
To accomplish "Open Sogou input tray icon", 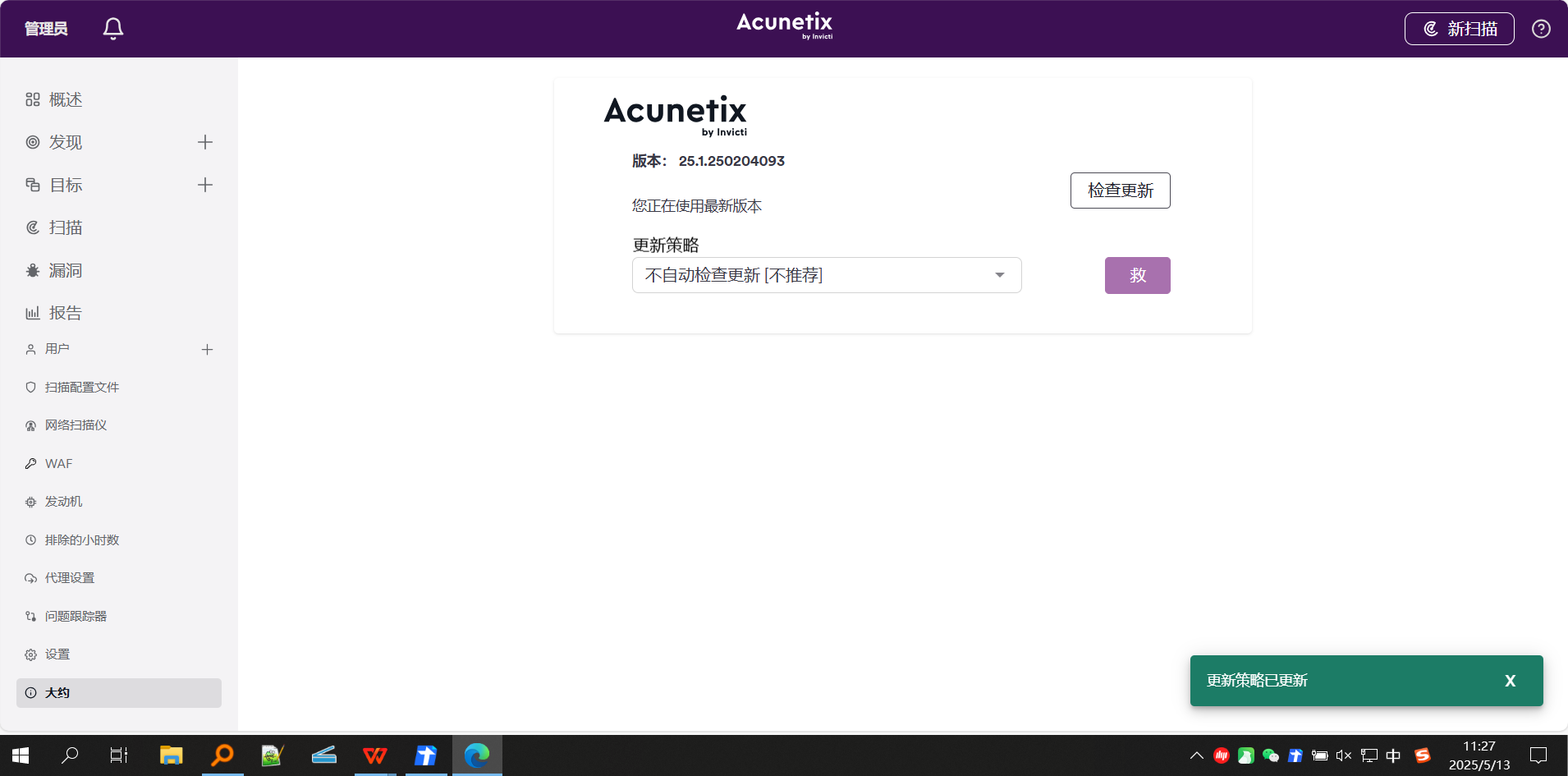I will point(1423,755).
